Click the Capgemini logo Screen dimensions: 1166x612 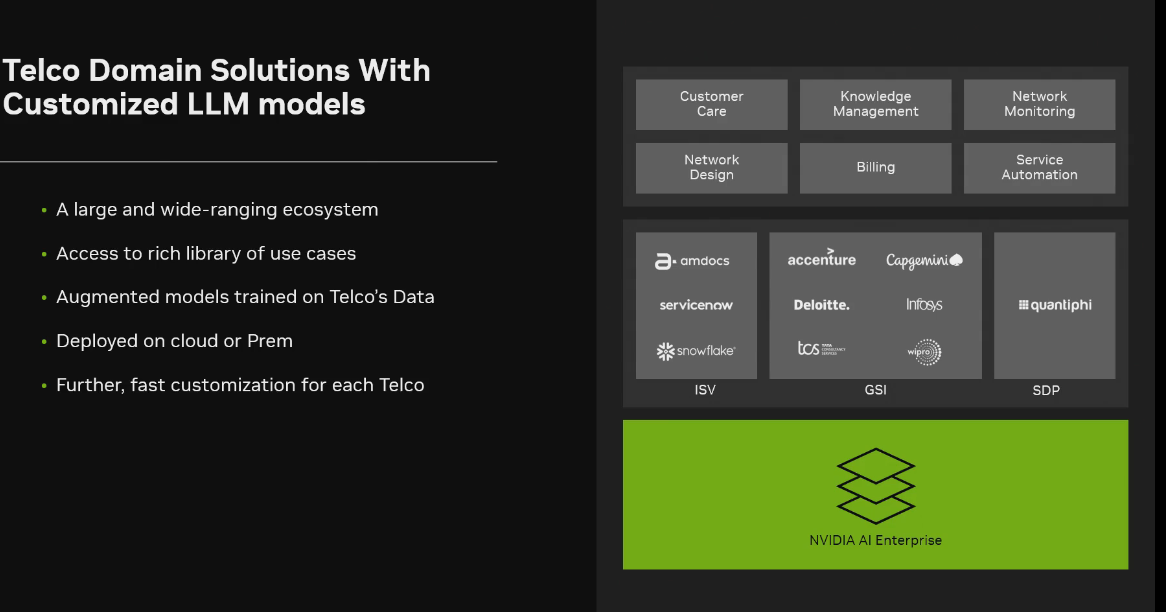[924, 260]
